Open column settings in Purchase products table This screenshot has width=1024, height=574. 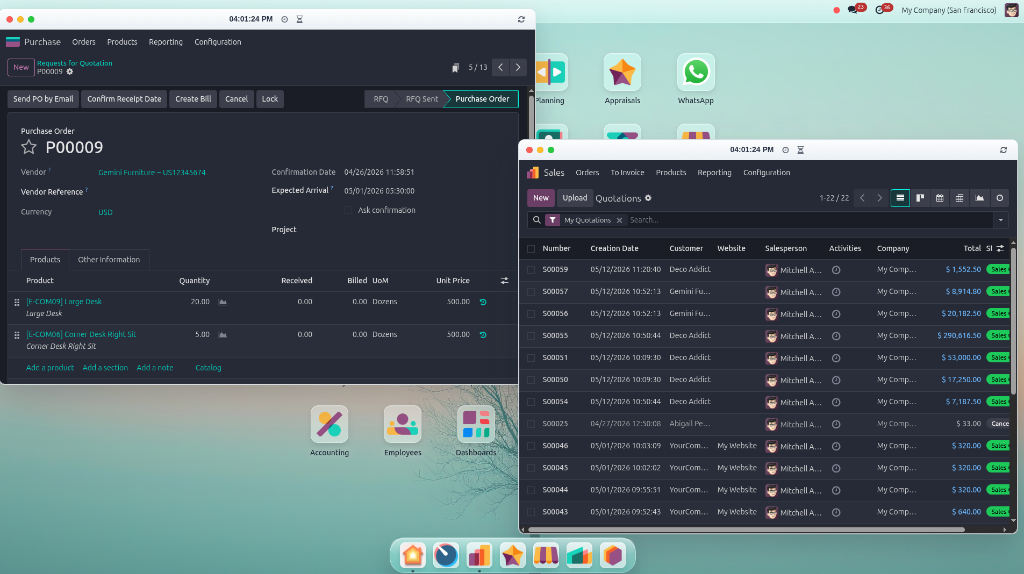point(504,281)
